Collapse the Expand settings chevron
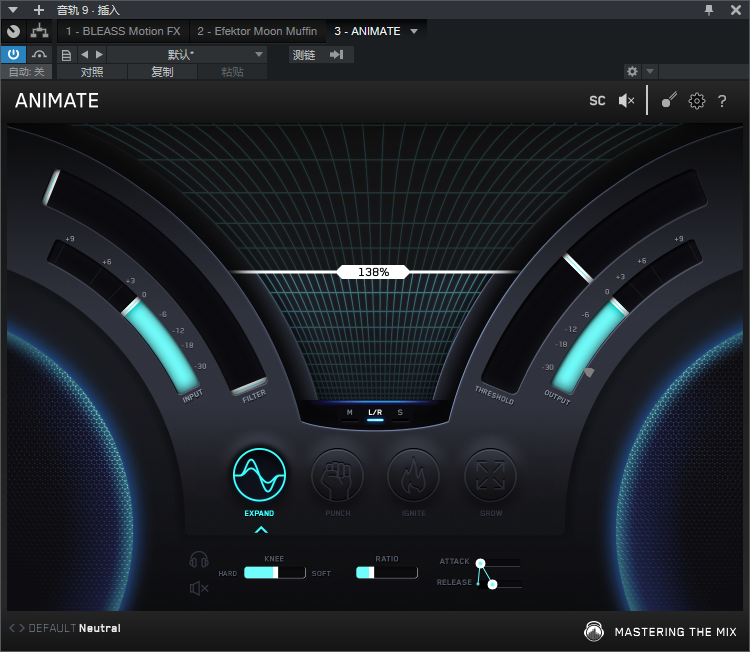Screen dimensions: 750x652 (260, 530)
